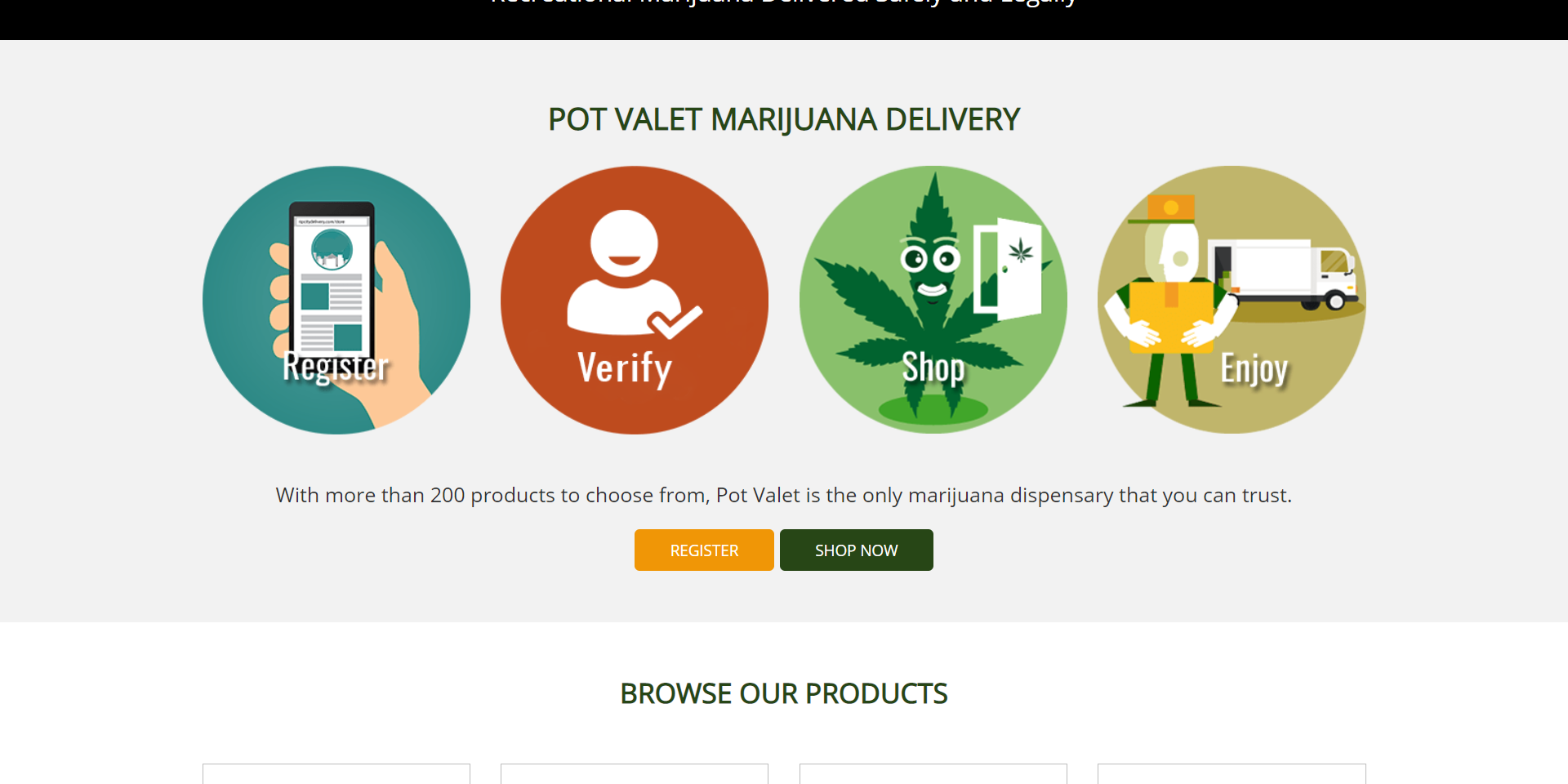Open the first product card below Browse
1568x784 pixels.
[x=336, y=774]
